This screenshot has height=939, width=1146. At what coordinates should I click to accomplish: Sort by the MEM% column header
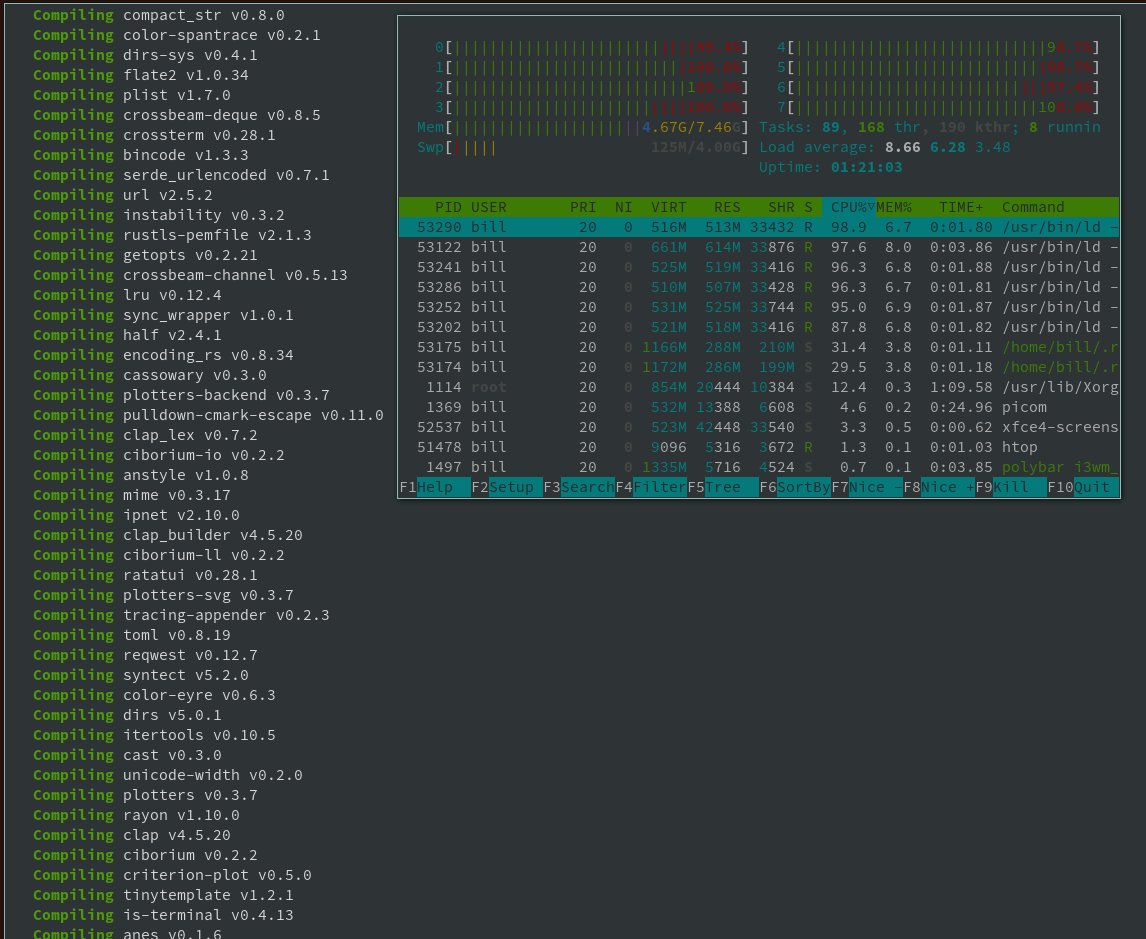[894, 208]
